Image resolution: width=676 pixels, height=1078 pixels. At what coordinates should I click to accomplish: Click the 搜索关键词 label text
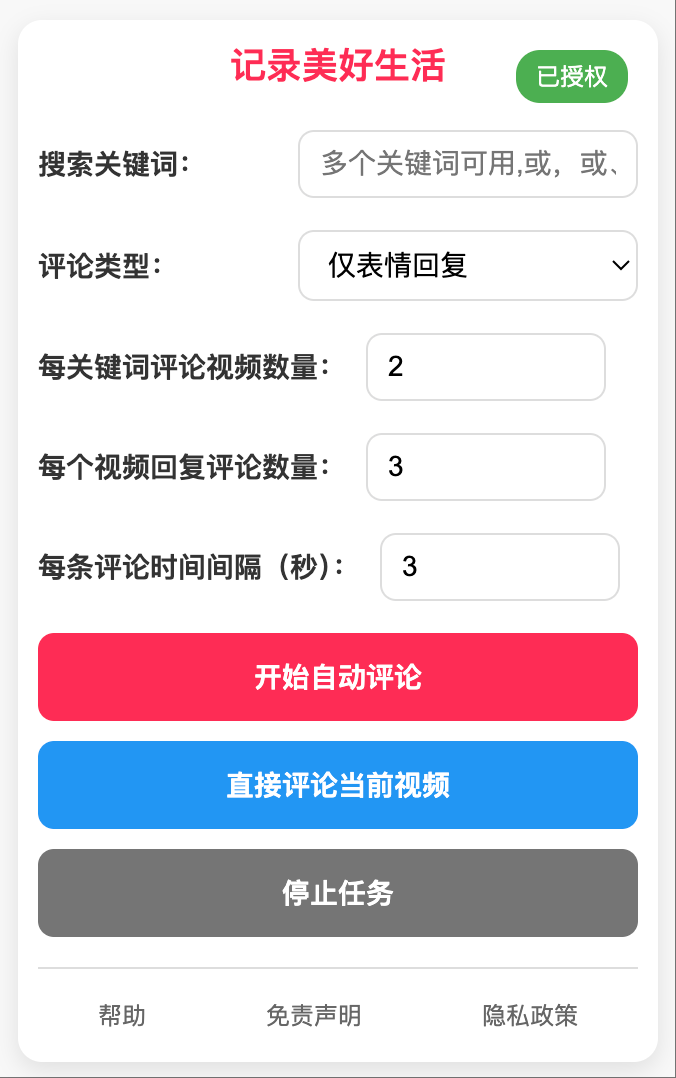pyautogui.click(x=114, y=164)
